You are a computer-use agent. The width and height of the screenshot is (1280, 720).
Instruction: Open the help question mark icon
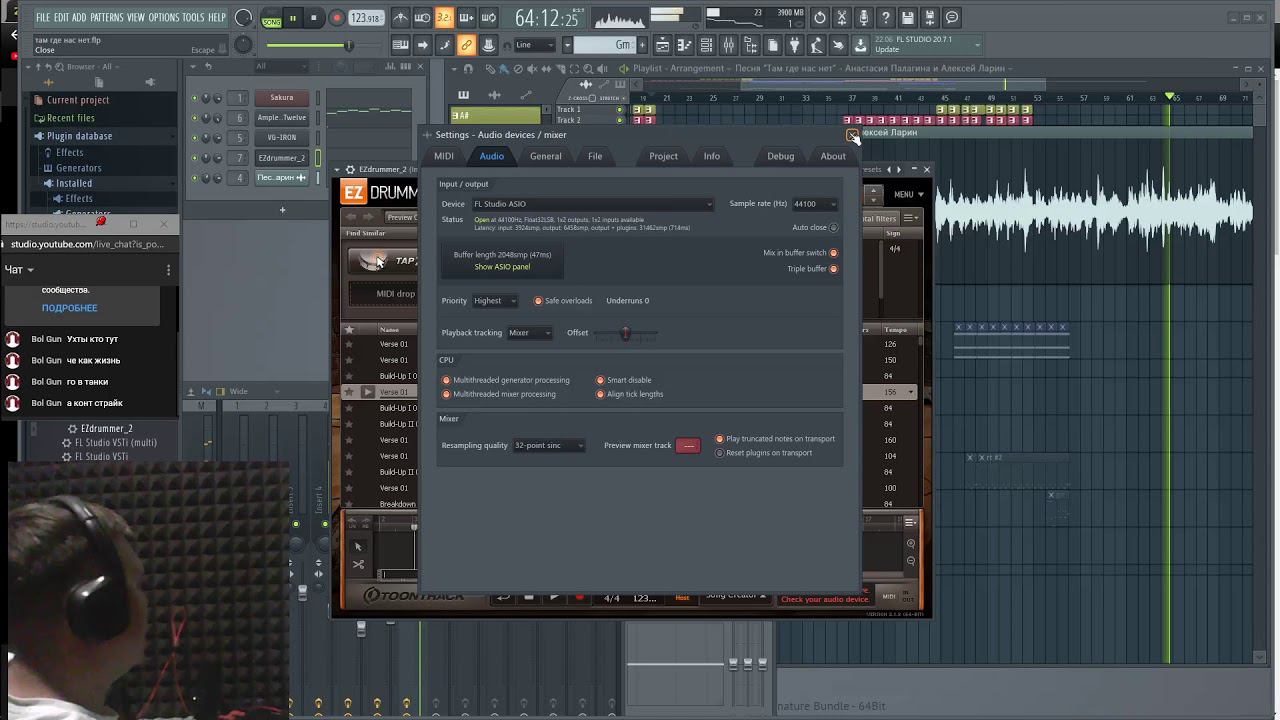[x=885, y=18]
